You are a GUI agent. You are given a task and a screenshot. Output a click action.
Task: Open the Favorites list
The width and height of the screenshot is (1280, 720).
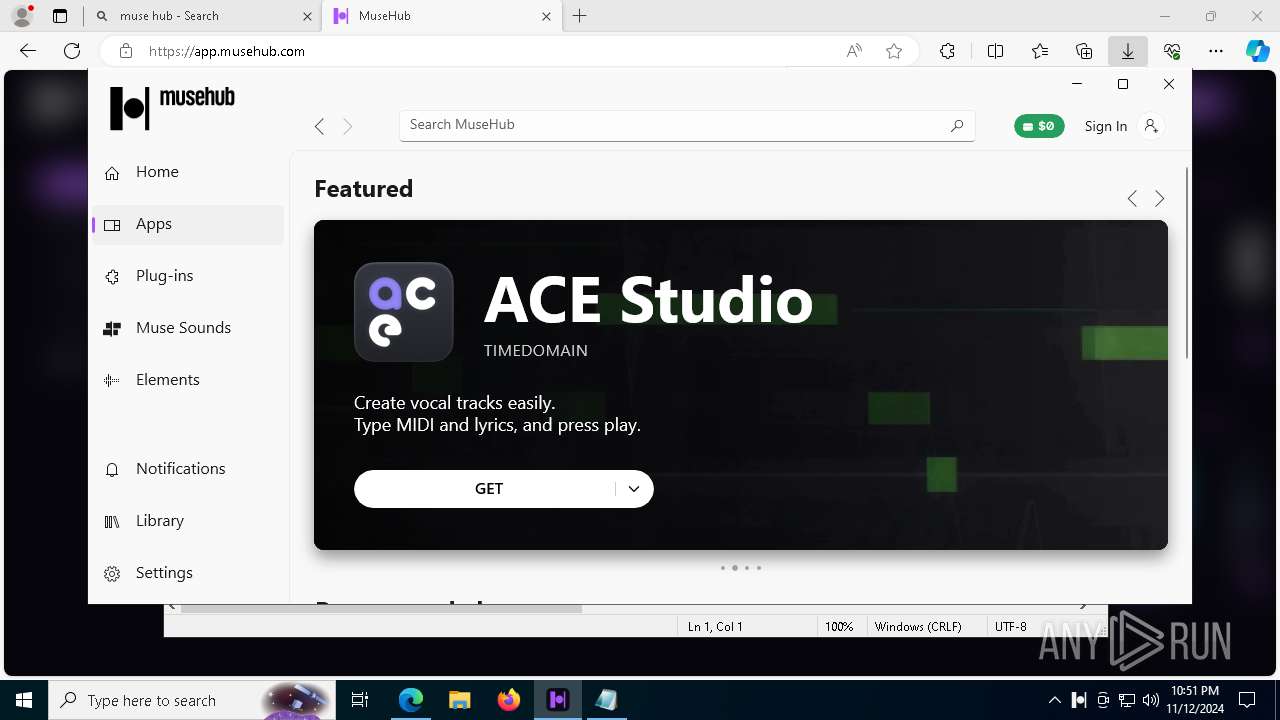1040,51
